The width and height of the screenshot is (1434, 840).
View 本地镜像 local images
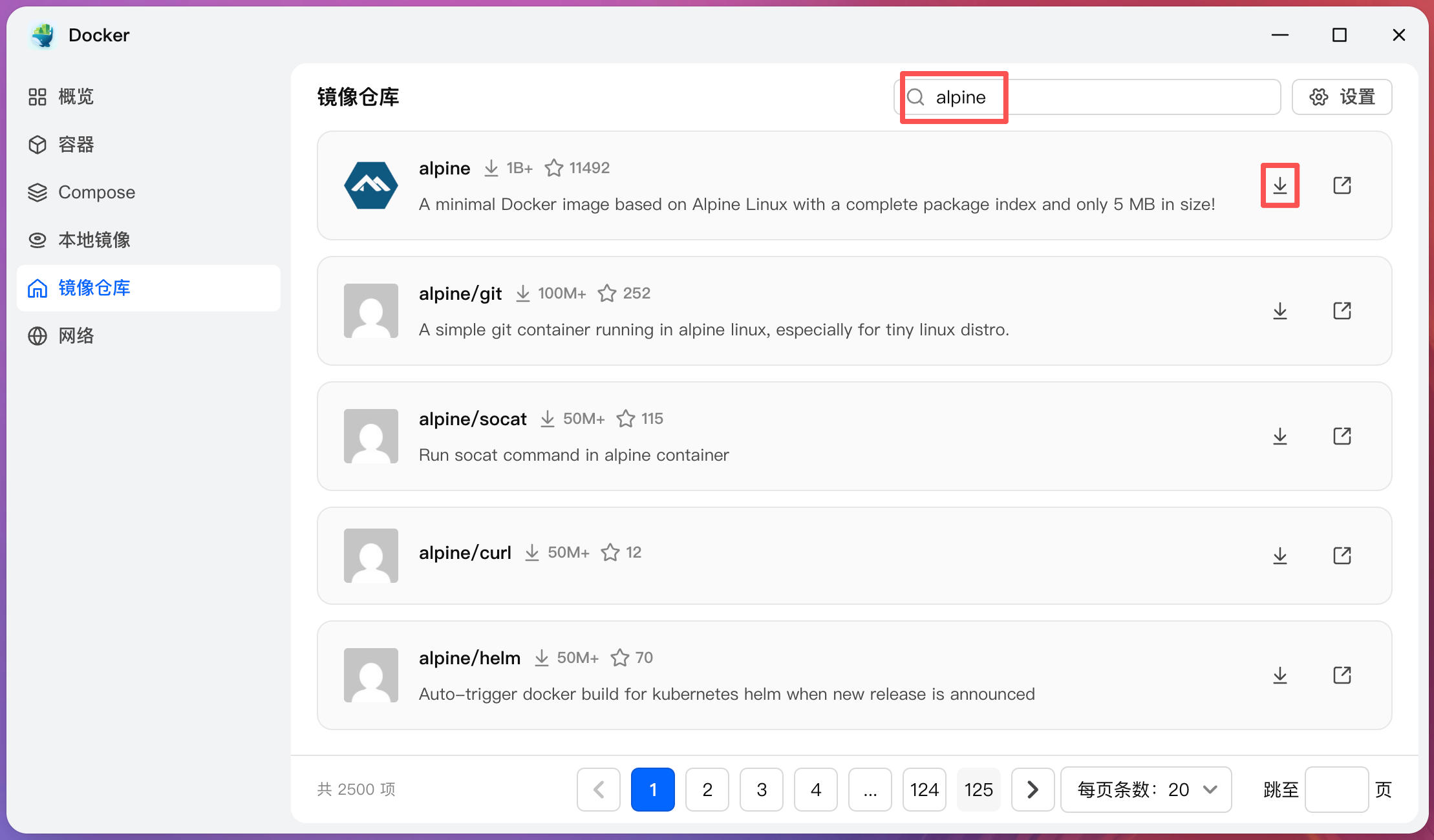point(94,240)
